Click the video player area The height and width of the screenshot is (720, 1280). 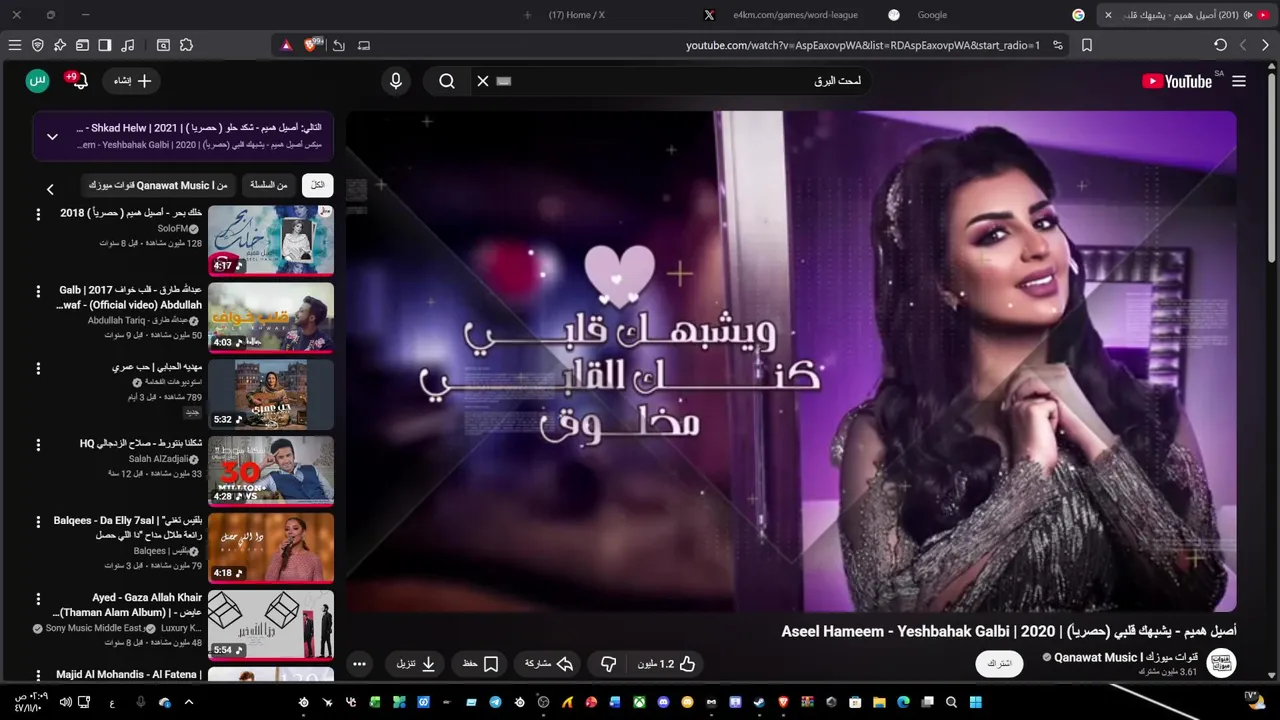coord(791,361)
